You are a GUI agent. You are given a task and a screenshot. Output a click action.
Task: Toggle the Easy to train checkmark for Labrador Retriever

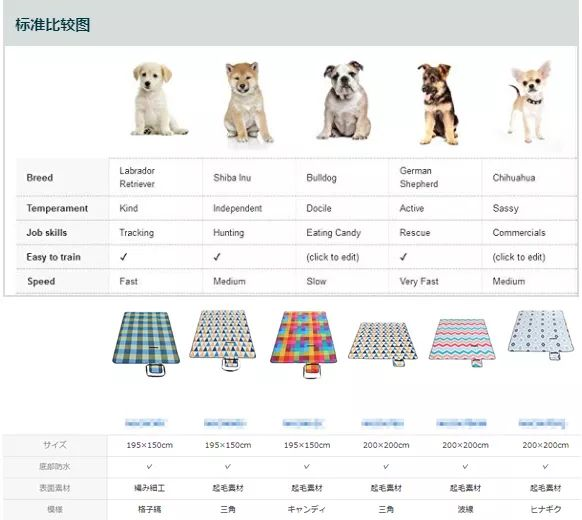(x=124, y=257)
